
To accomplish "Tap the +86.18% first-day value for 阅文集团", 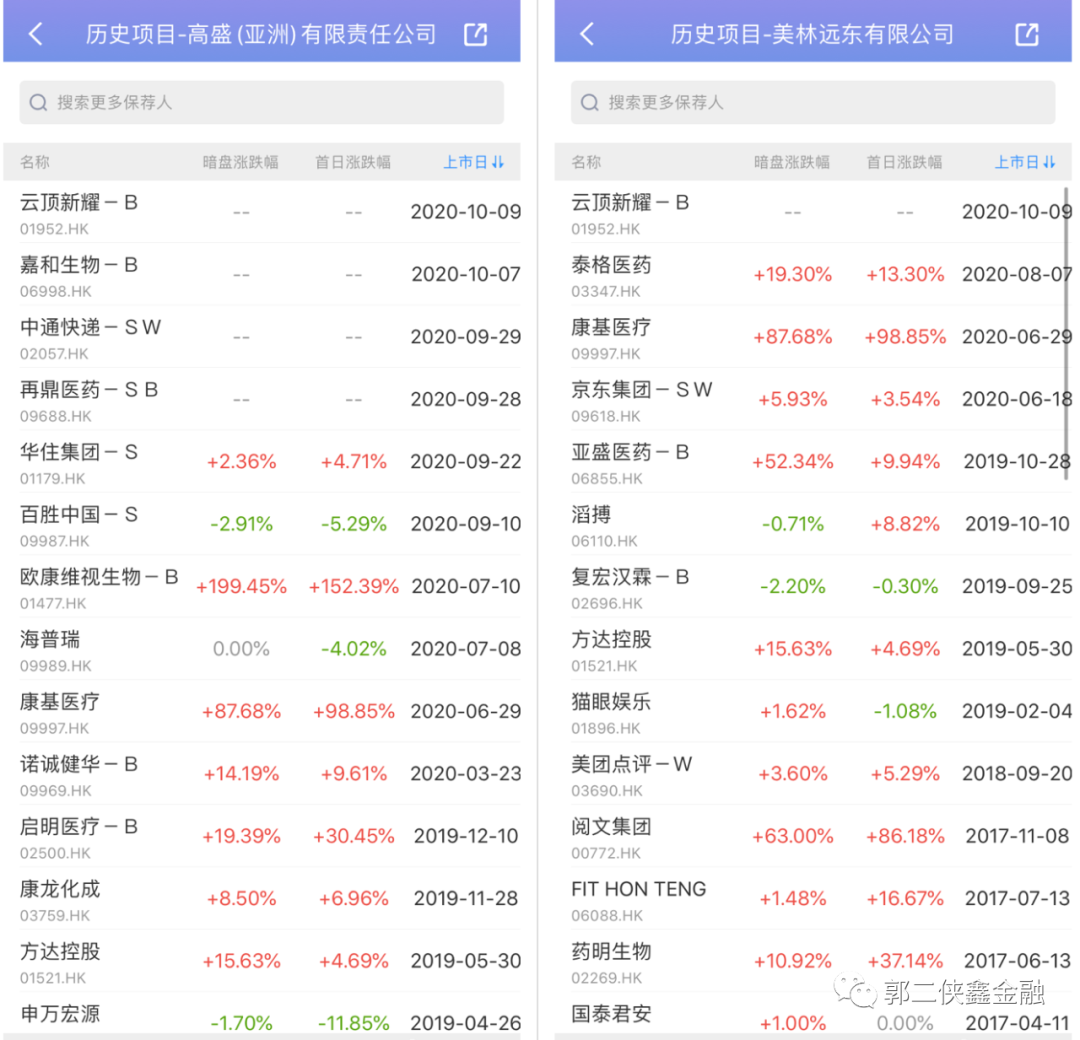I will pyautogui.click(x=905, y=836).
